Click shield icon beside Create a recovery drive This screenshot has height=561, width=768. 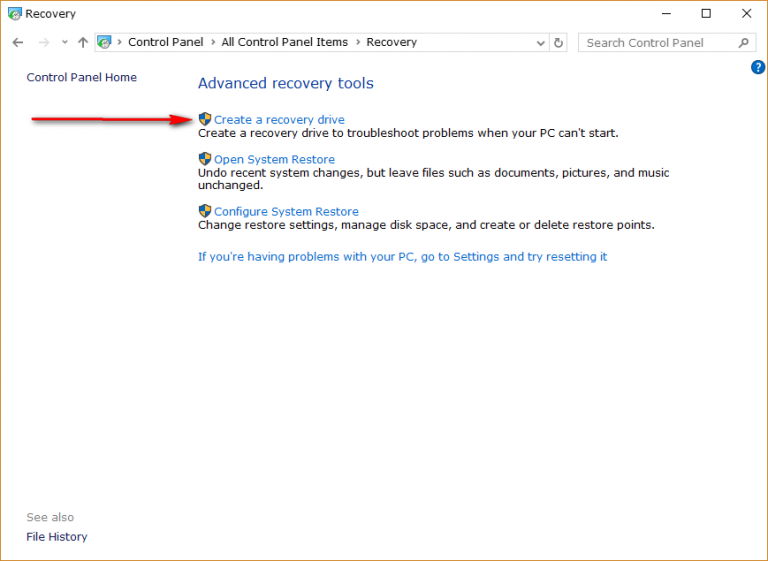[205, 119]
